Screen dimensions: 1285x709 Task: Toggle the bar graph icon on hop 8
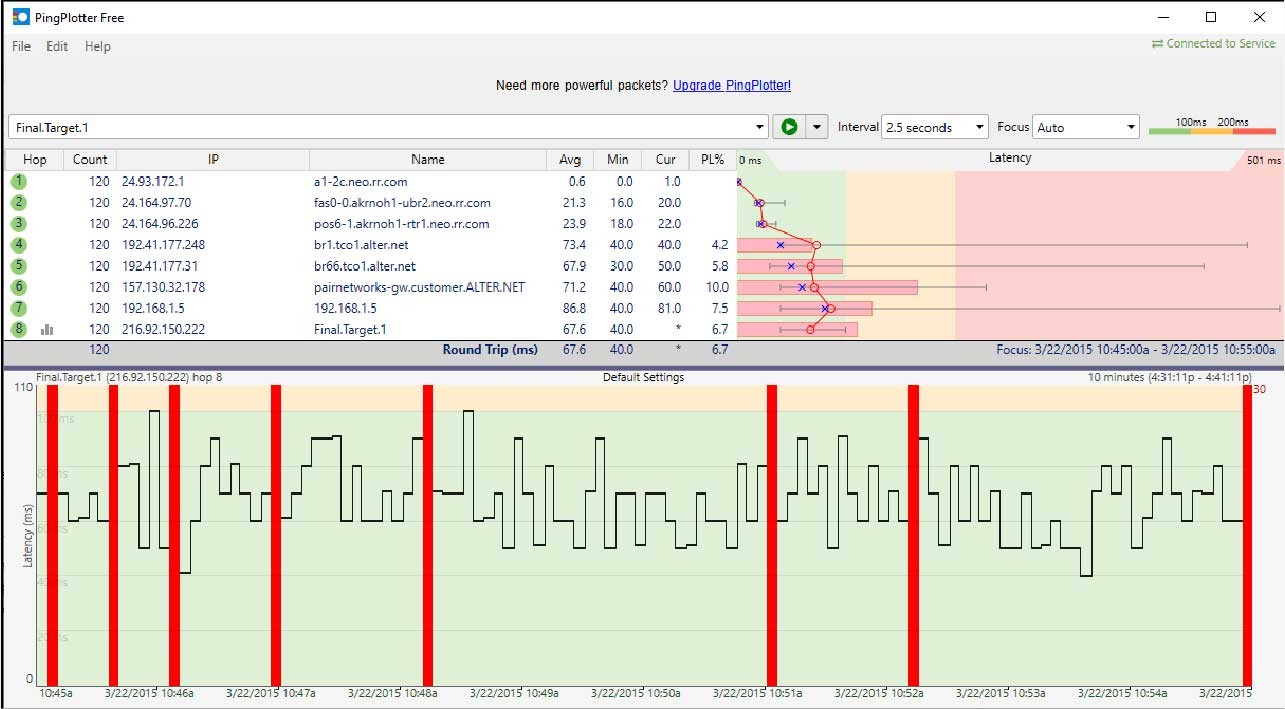pos(46,329)
